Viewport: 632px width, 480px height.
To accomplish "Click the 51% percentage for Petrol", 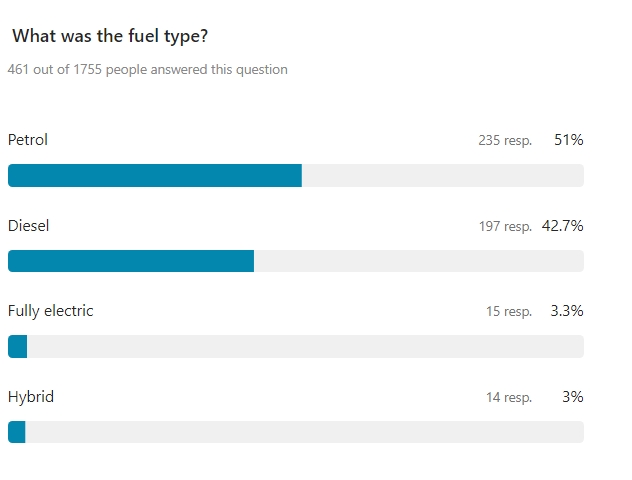I will click(x=569, y=140).
